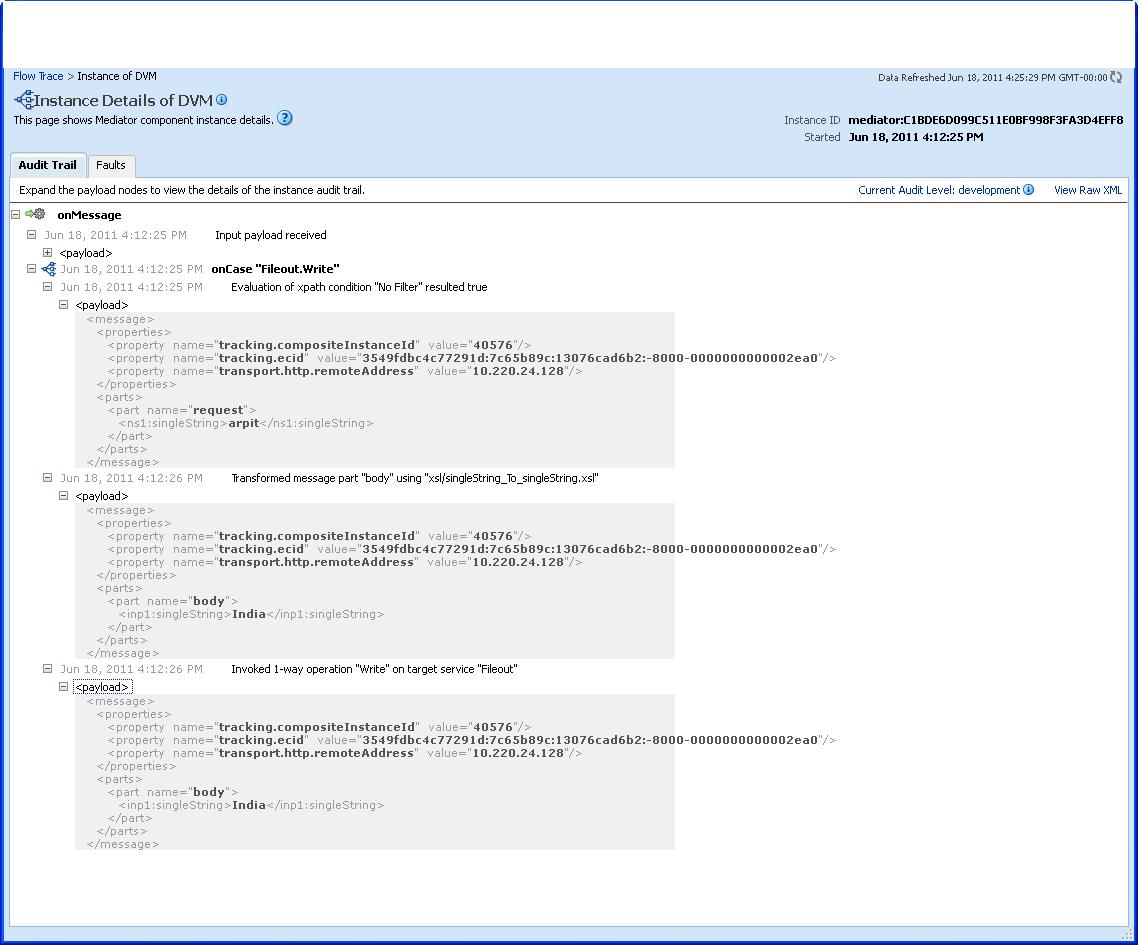Switch to the Faults tab

(111, 165)
